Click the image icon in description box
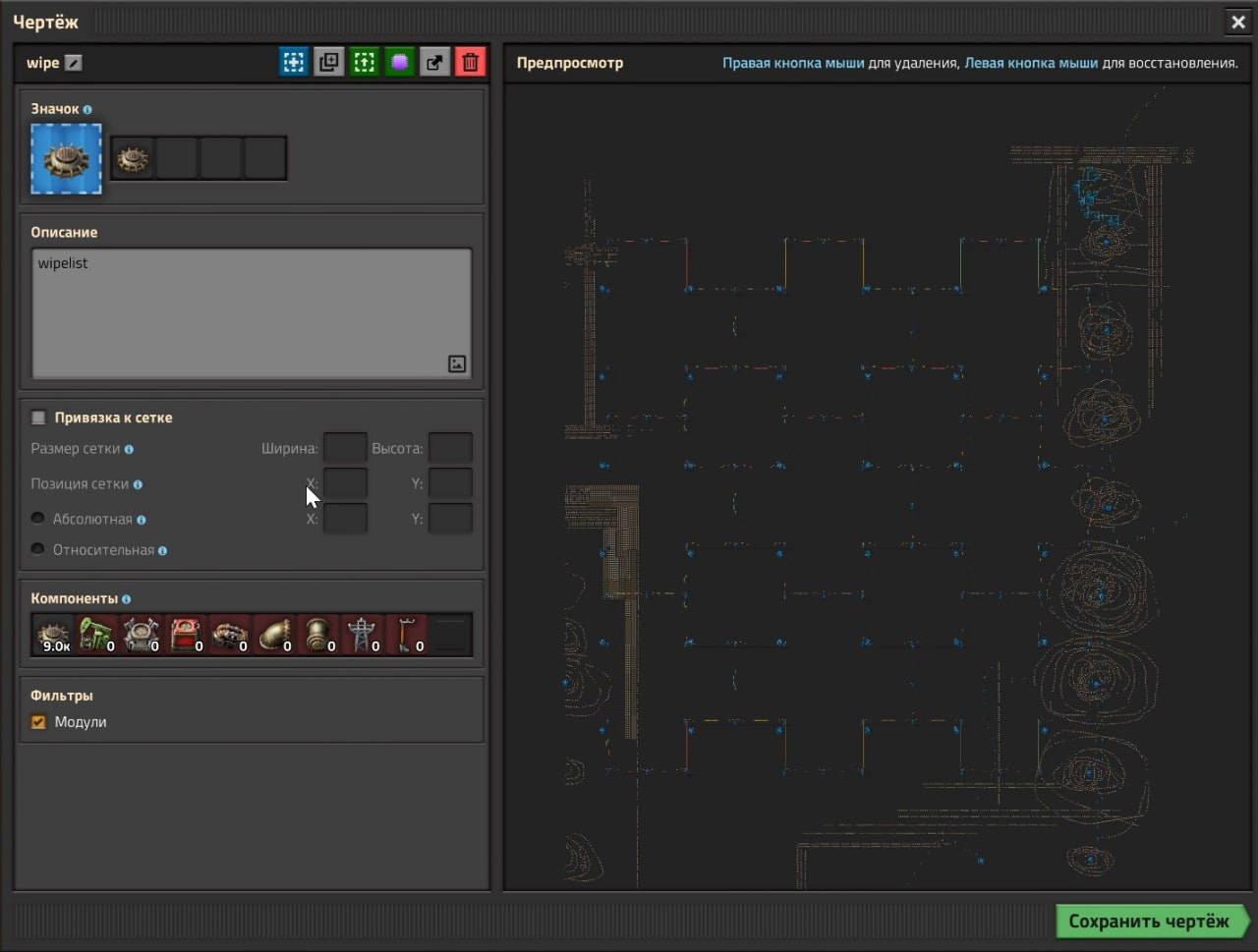The height and width of the screenshot is (952, 1258). [457, 364]
